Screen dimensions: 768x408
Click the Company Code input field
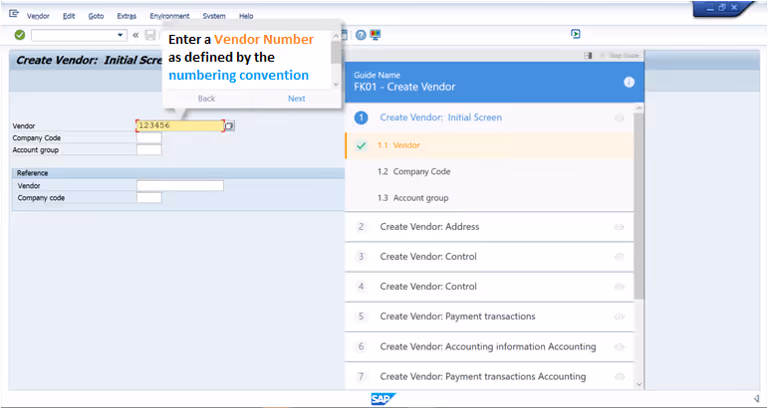(x=149, y=138)
